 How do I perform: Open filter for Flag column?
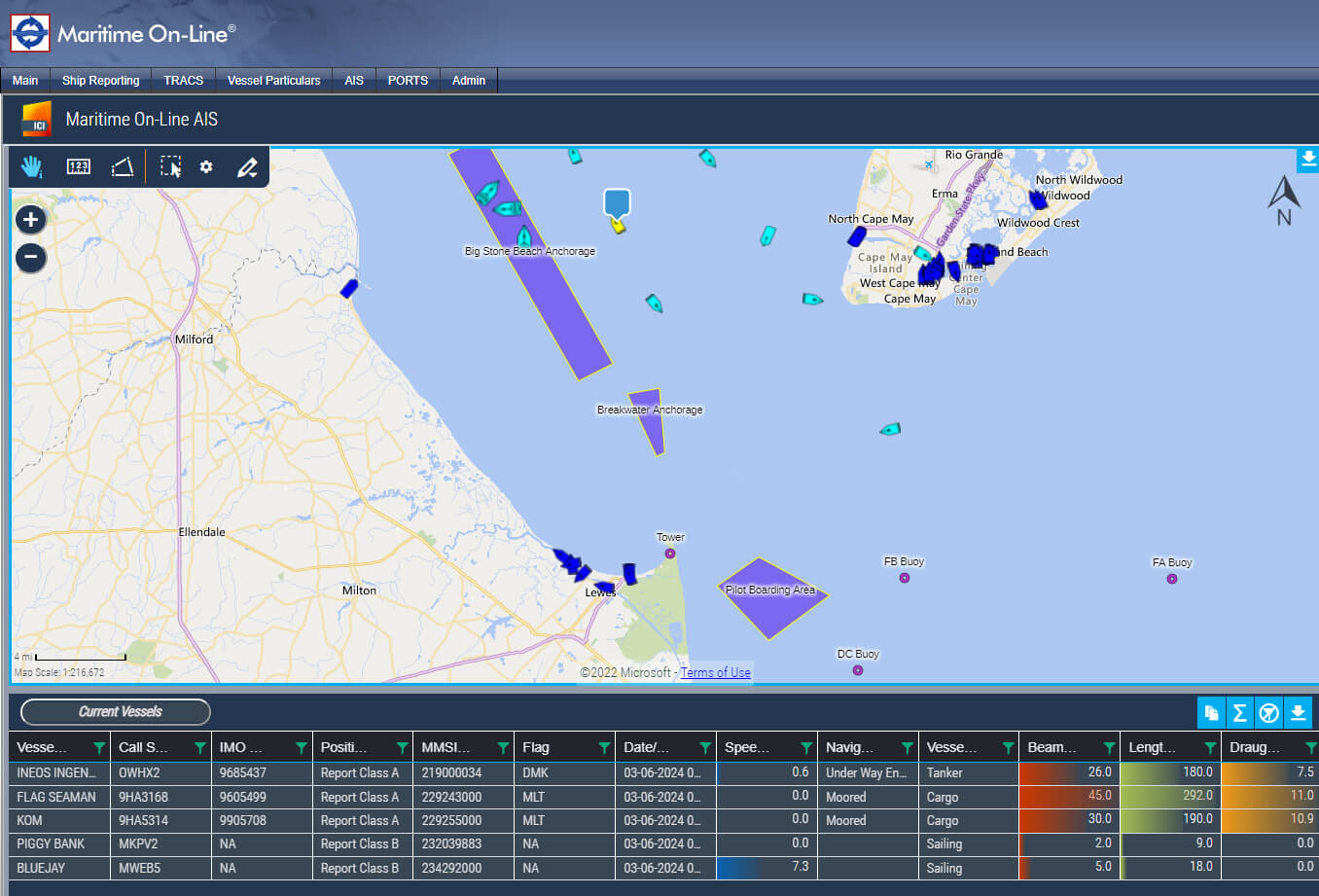coord(605,748)
